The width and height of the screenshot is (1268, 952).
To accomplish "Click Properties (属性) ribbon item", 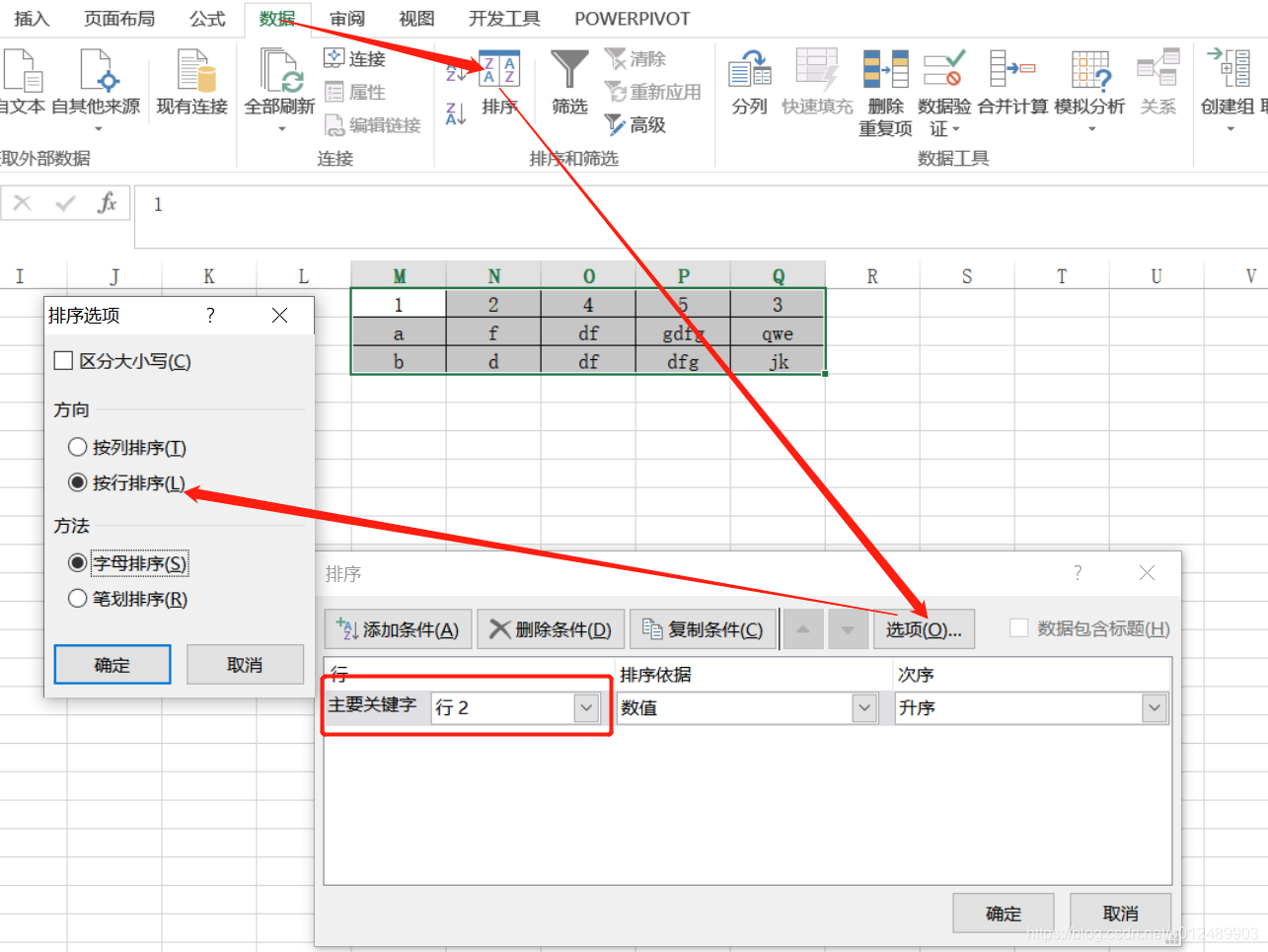I will 355,92.
